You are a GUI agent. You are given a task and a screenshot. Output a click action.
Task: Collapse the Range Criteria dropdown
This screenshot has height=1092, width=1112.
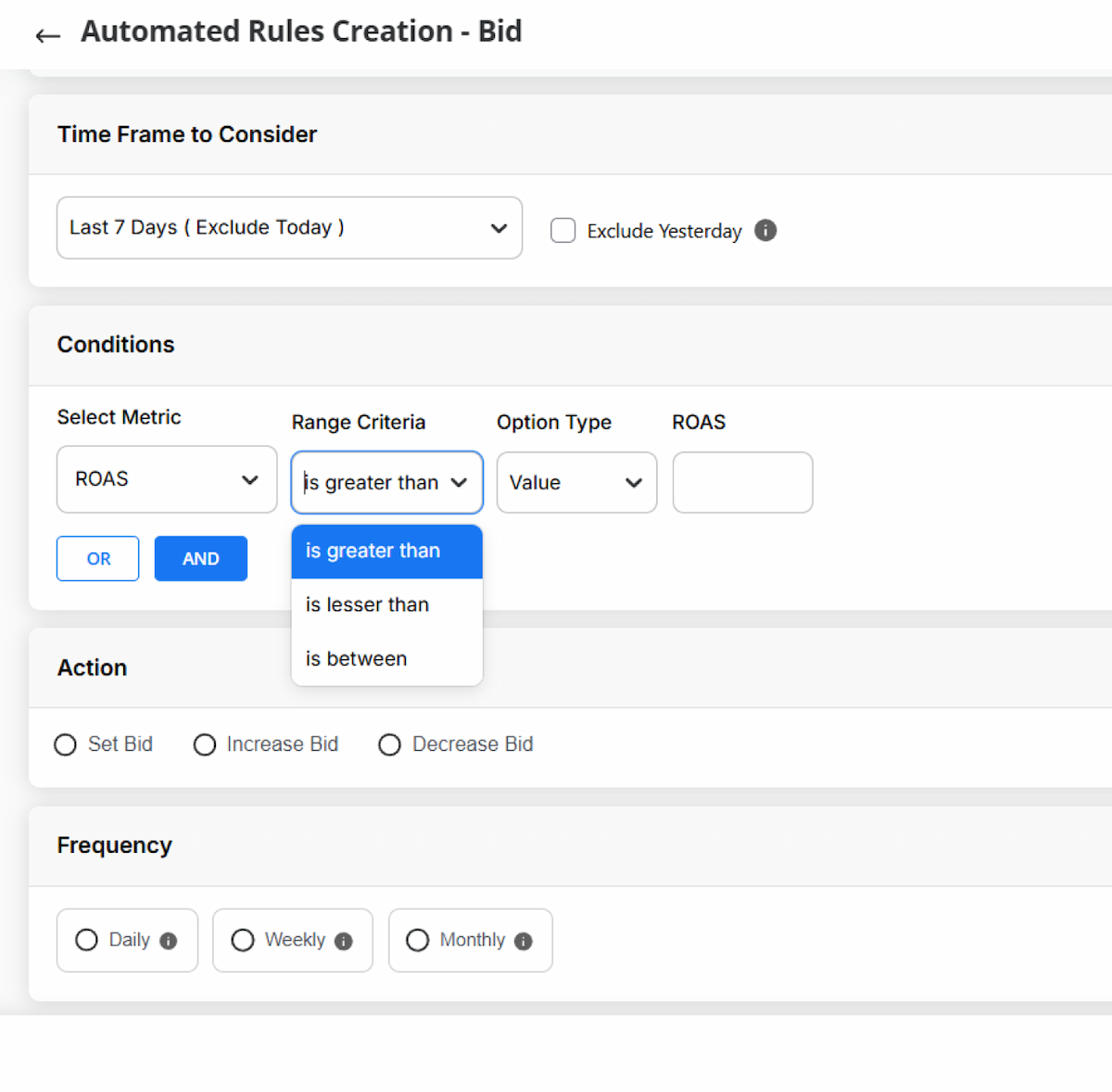386,482
